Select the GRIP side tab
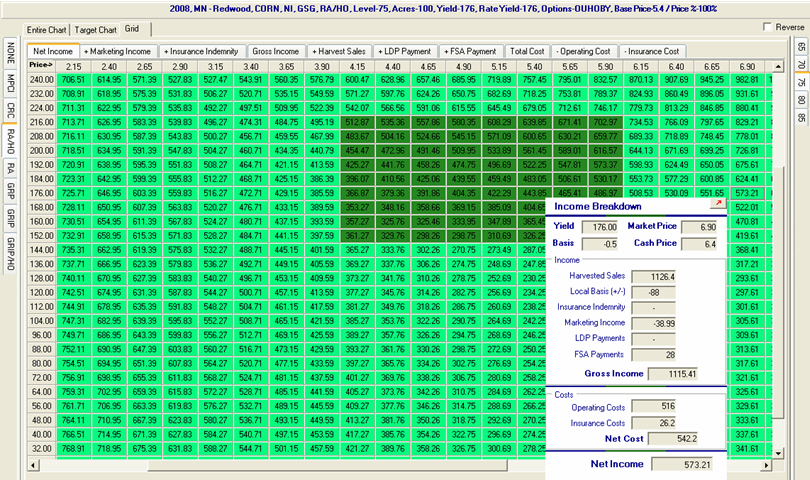Viewport: 810px width, 480px height. coord(10,219)
